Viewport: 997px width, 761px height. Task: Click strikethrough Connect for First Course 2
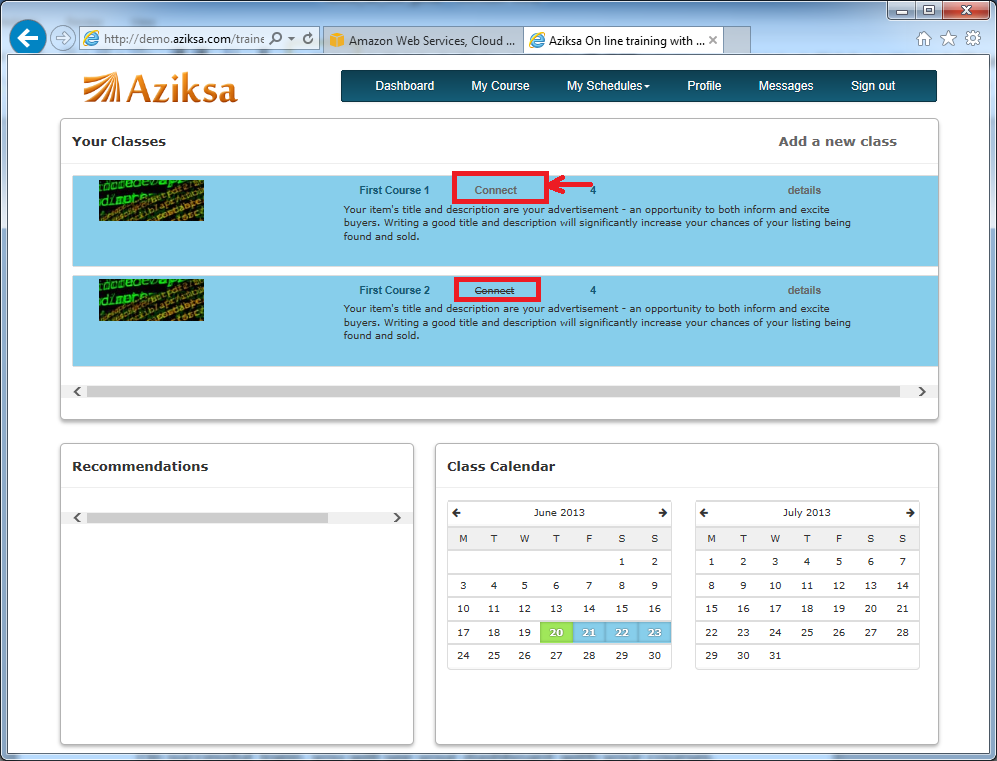494,291
